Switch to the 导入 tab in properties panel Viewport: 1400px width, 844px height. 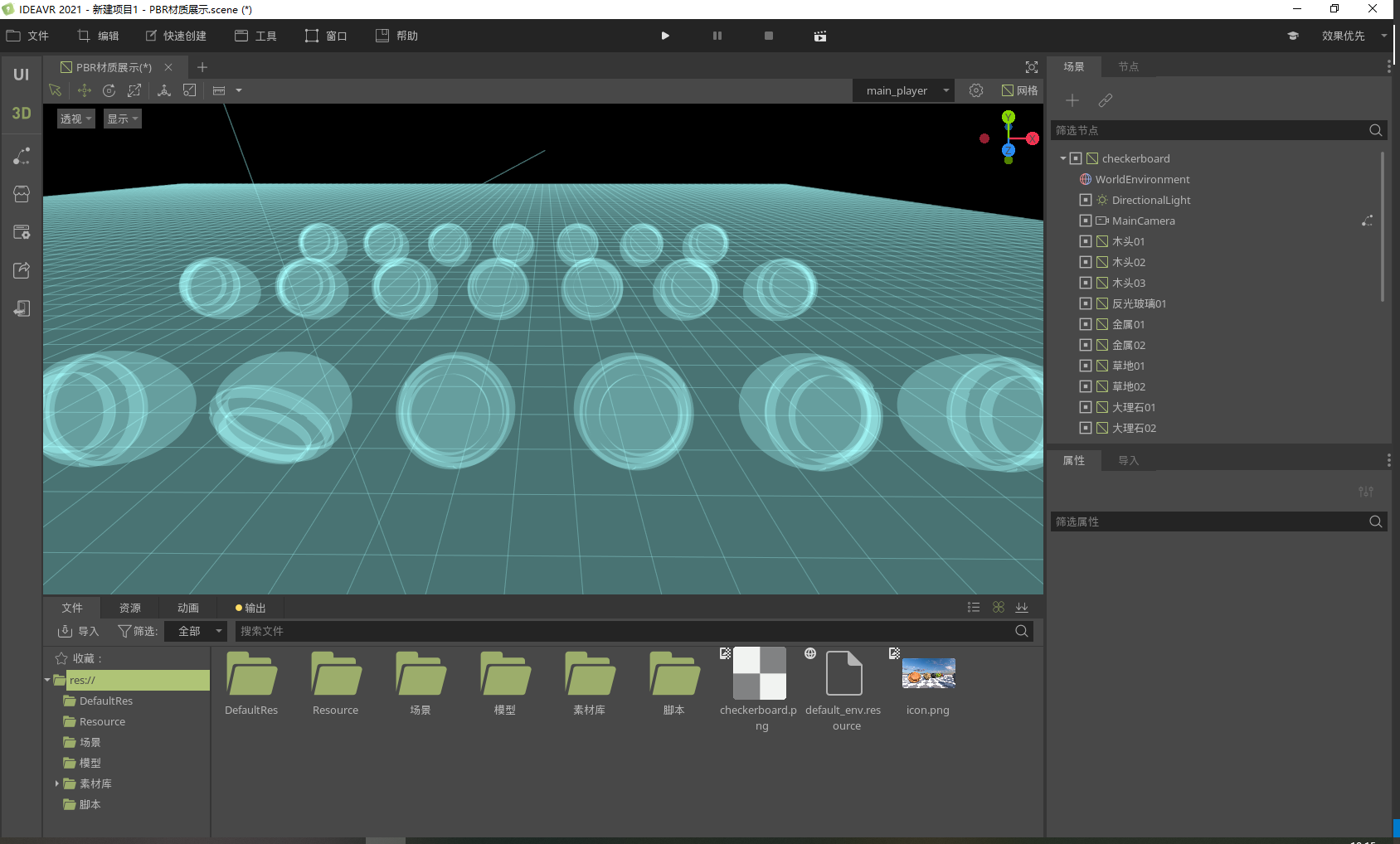[1129, 460]
